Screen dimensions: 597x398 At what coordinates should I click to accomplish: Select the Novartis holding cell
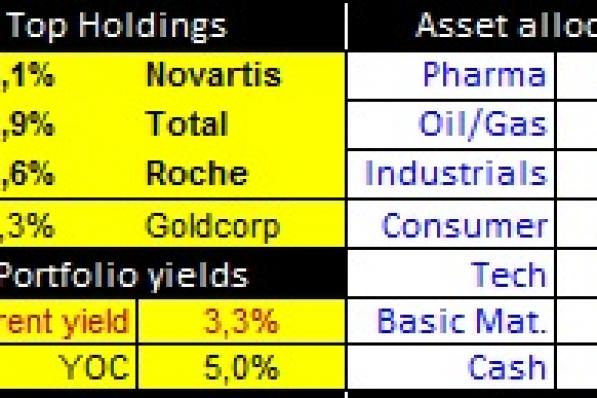[214, 75]
